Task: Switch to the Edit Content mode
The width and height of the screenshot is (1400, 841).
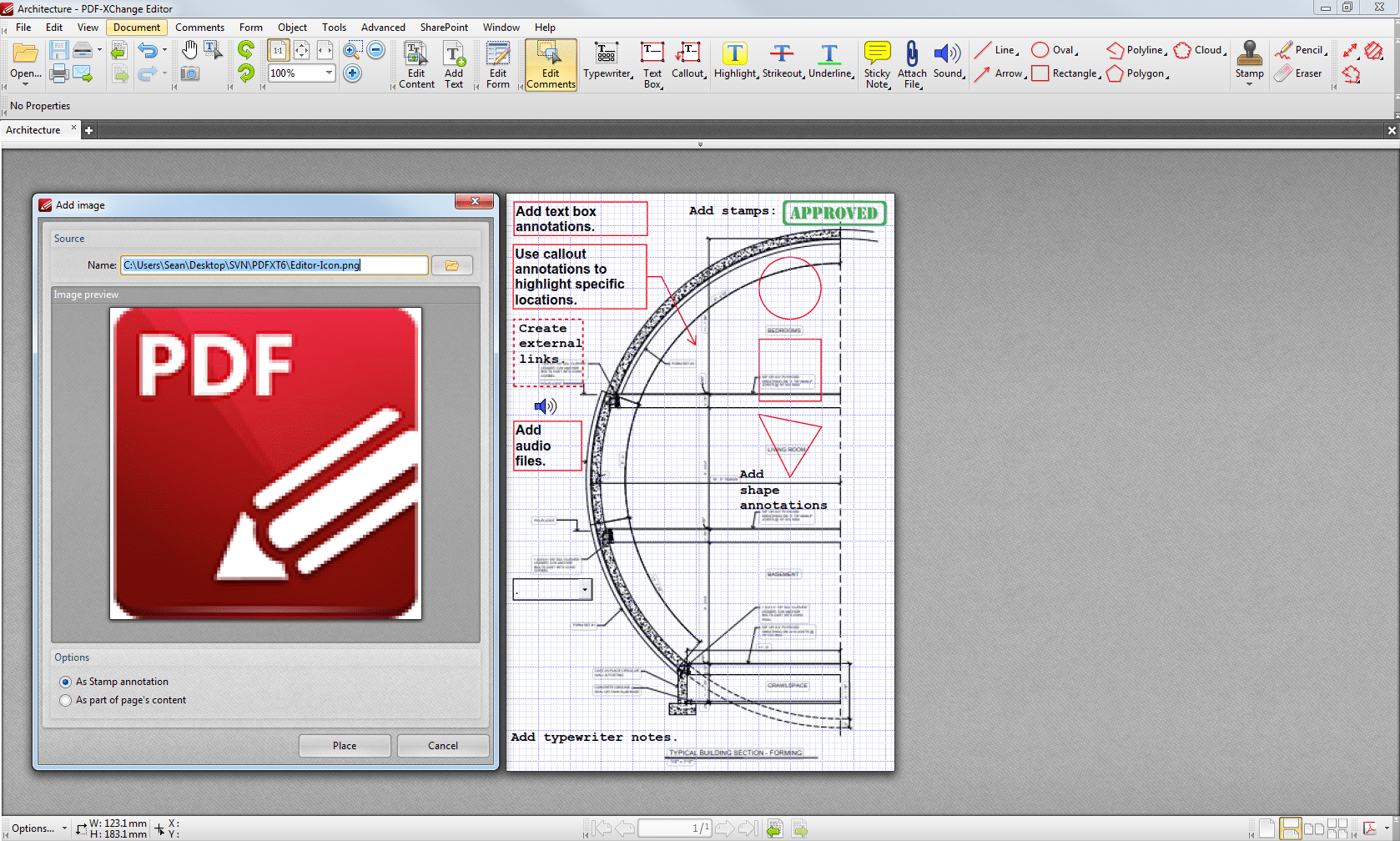Action: [x=415, y=63]
